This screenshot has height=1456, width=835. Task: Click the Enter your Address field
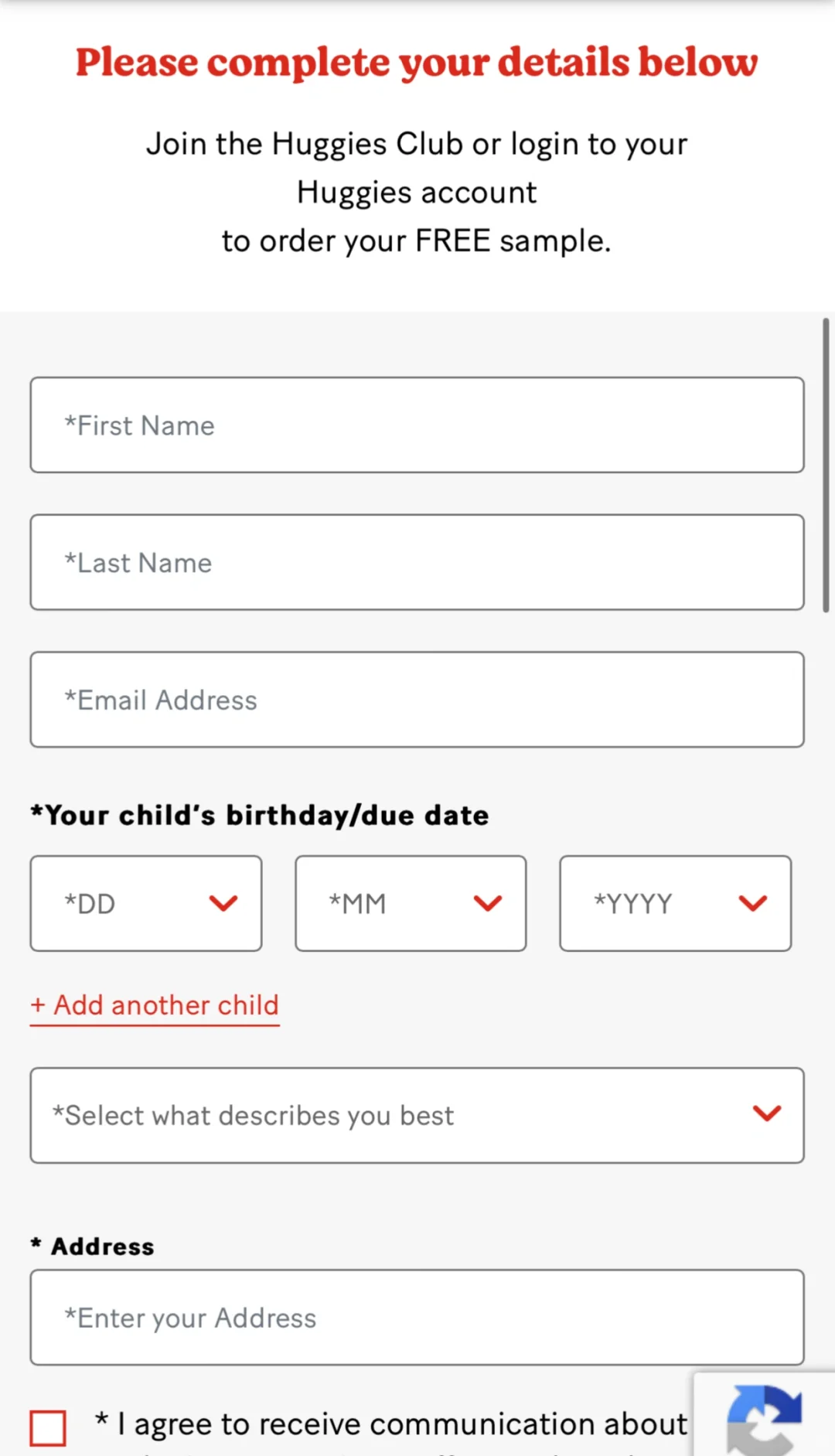click(417, 1317)
